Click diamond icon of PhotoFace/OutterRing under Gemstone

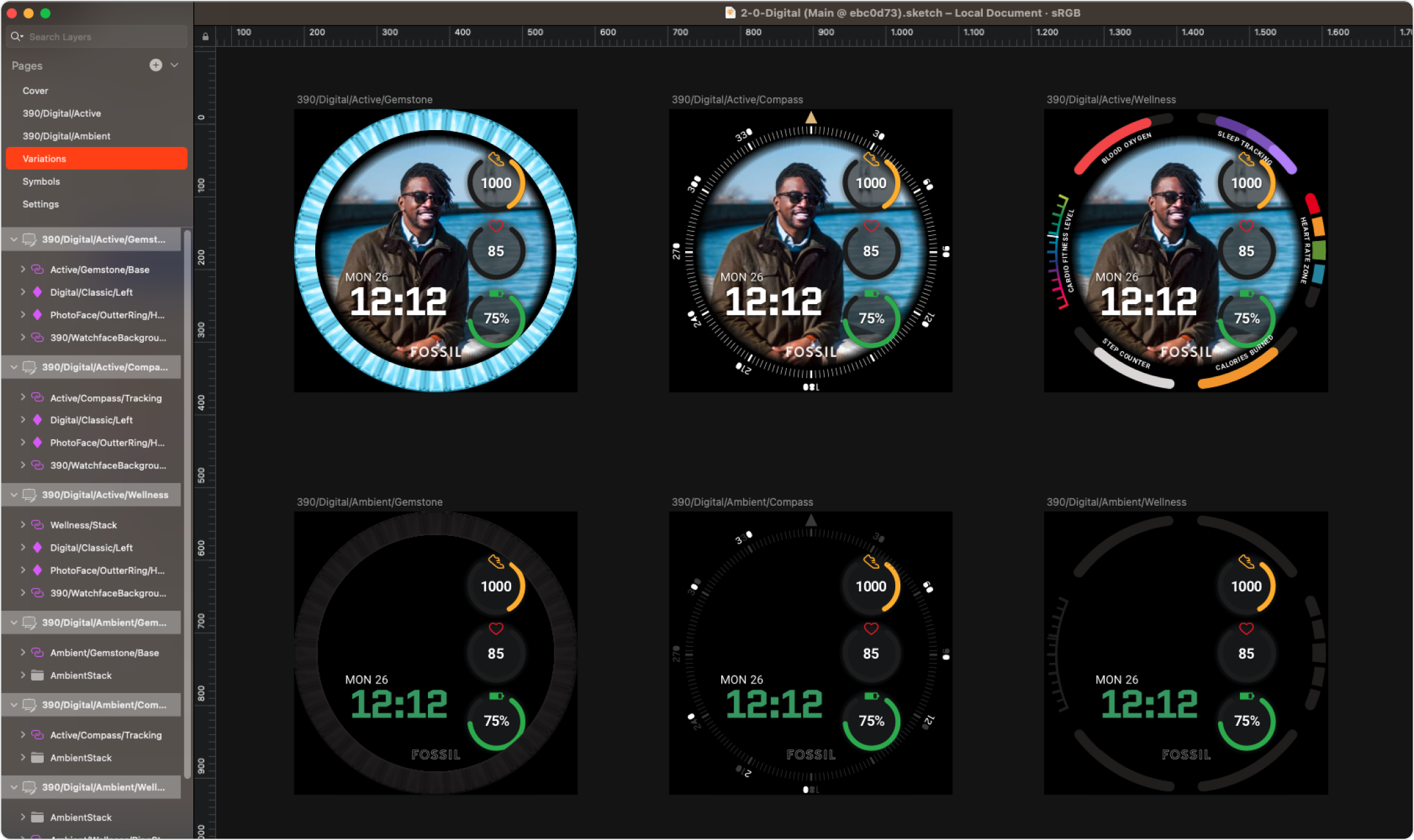(x=37, y=314)
